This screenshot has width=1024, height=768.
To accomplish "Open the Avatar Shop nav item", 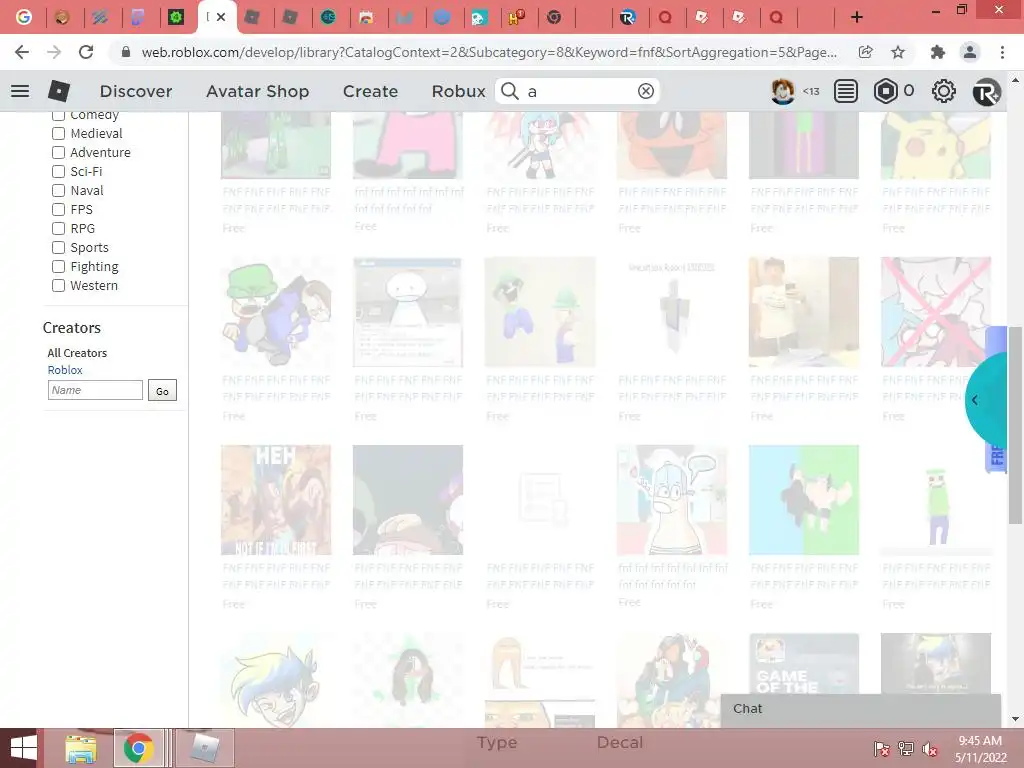I will (257, 91).
